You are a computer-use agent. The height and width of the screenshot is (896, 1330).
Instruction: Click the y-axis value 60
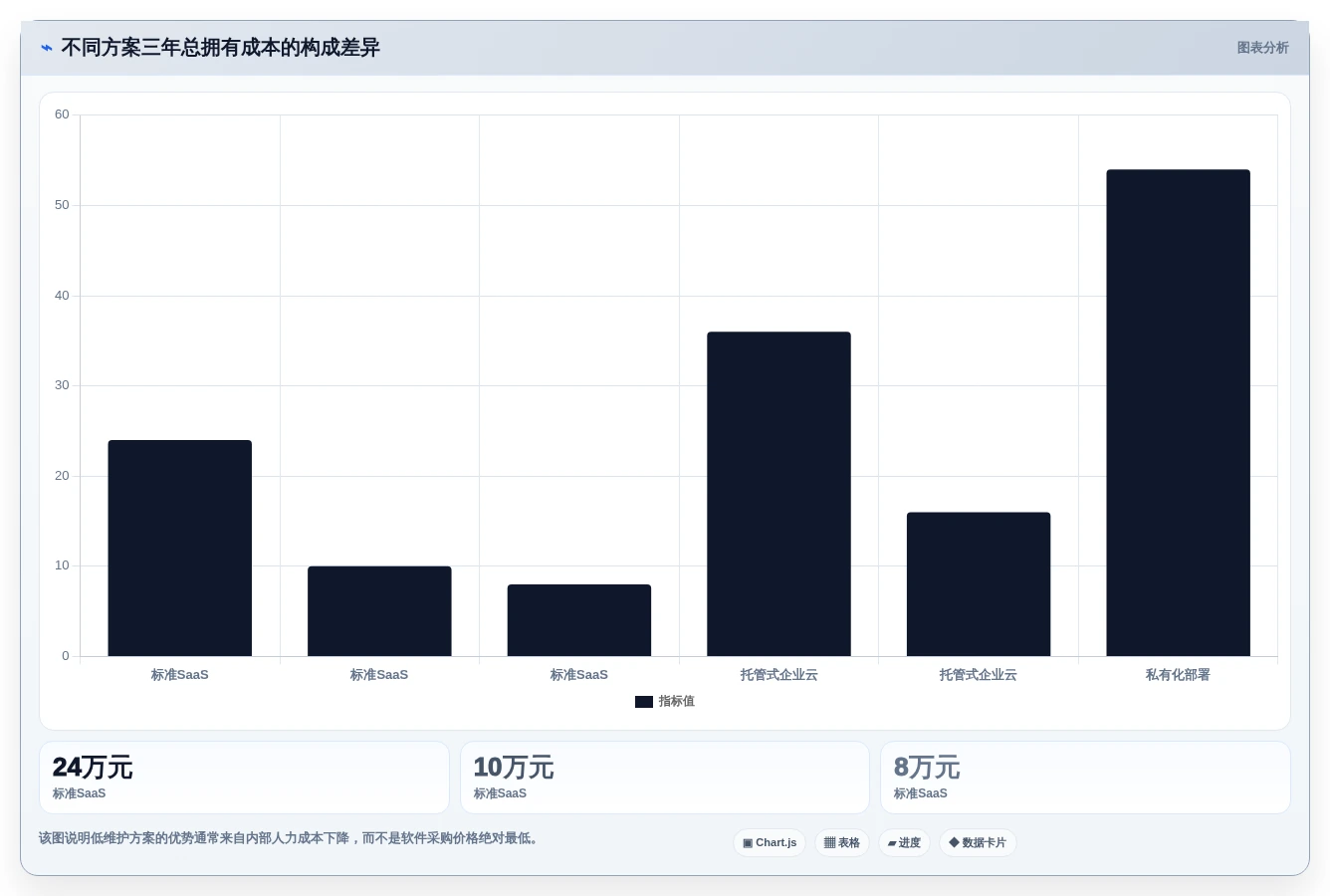point(62,114)
